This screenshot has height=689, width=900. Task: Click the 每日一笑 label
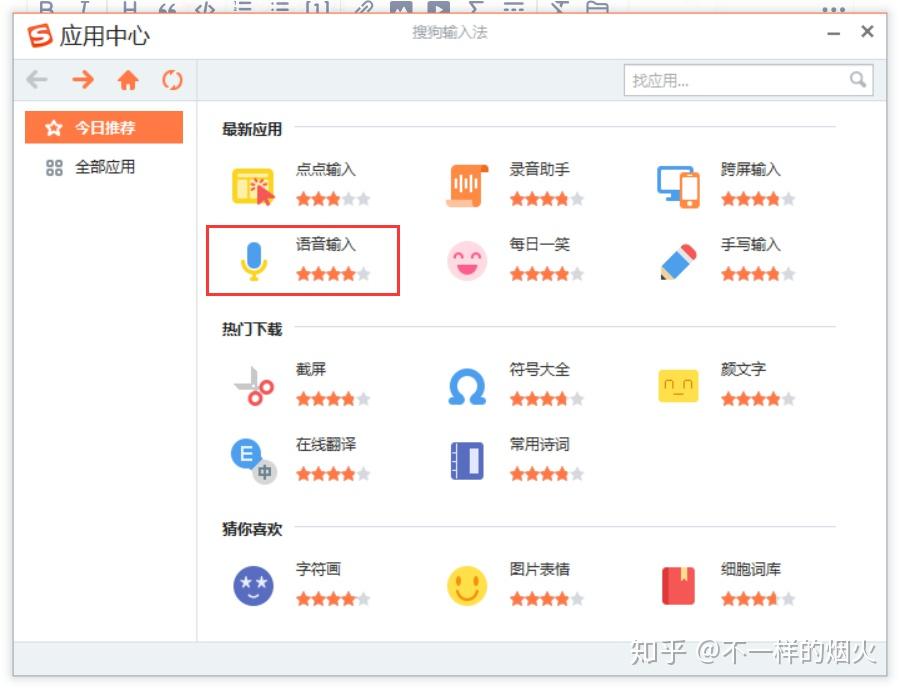[540, 245]
